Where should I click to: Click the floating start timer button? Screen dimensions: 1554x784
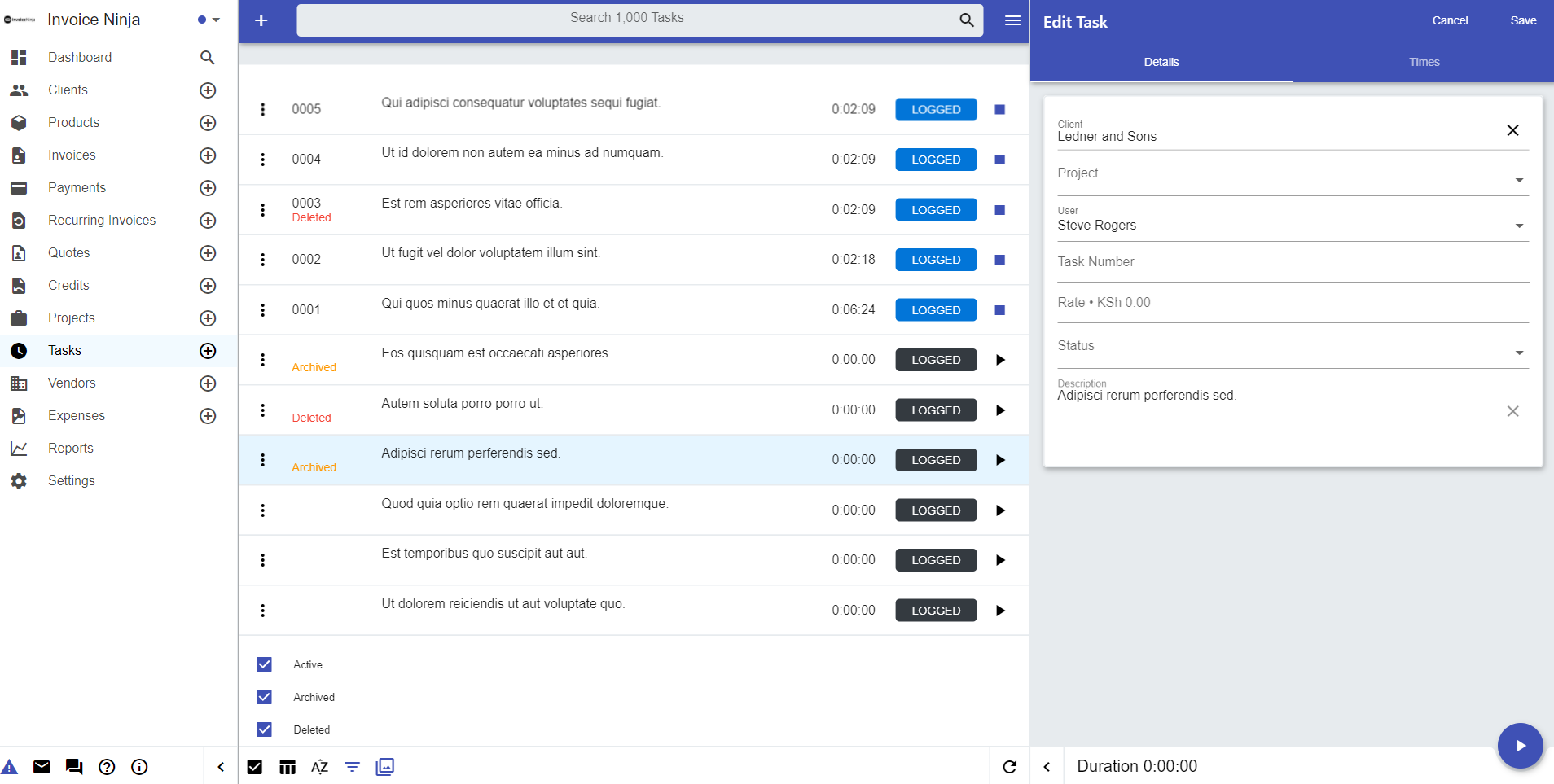click(1521, 746)
